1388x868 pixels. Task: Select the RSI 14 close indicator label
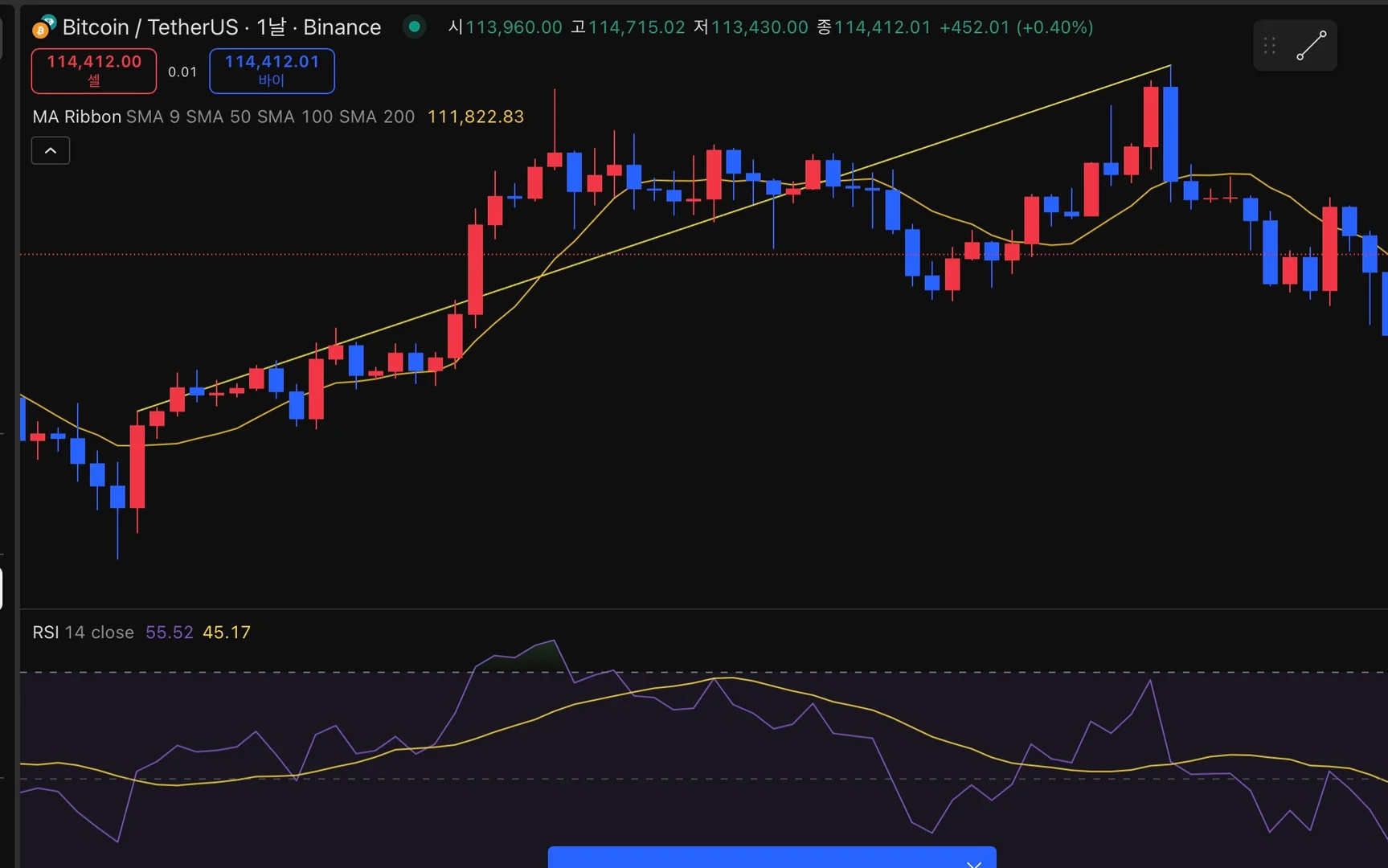pyautogui.click(x=83, y=633)
